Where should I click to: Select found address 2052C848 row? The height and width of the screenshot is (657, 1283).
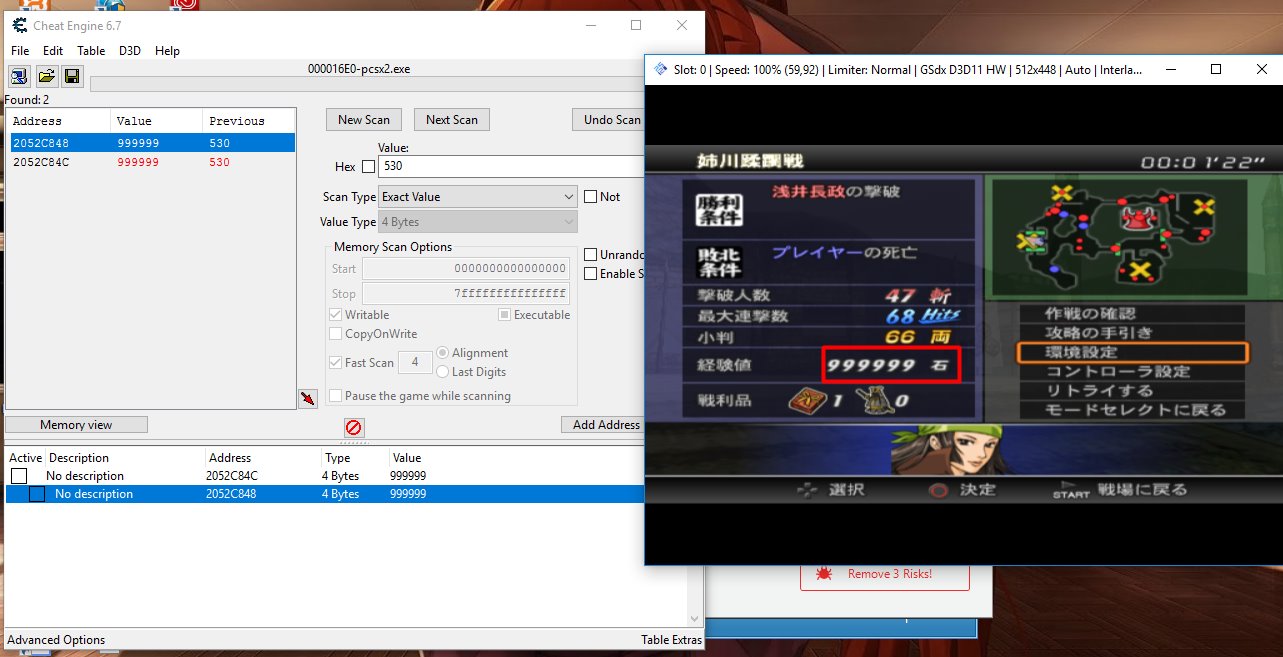(151, 143)
